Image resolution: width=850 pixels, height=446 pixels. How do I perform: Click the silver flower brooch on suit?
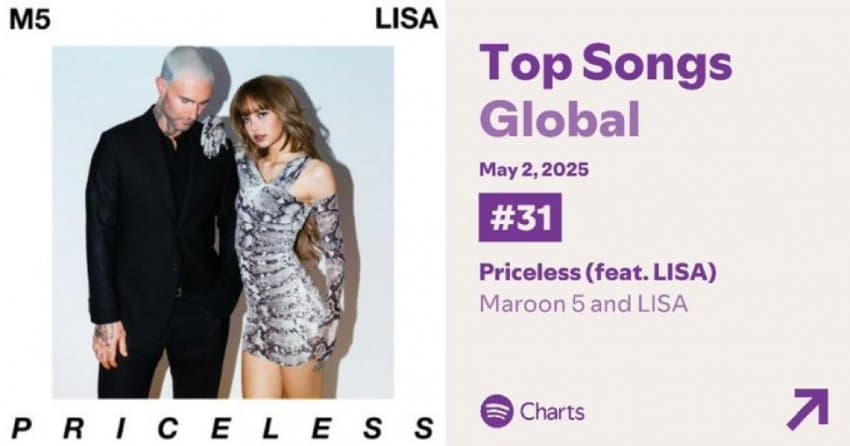(x=213, y=137)
